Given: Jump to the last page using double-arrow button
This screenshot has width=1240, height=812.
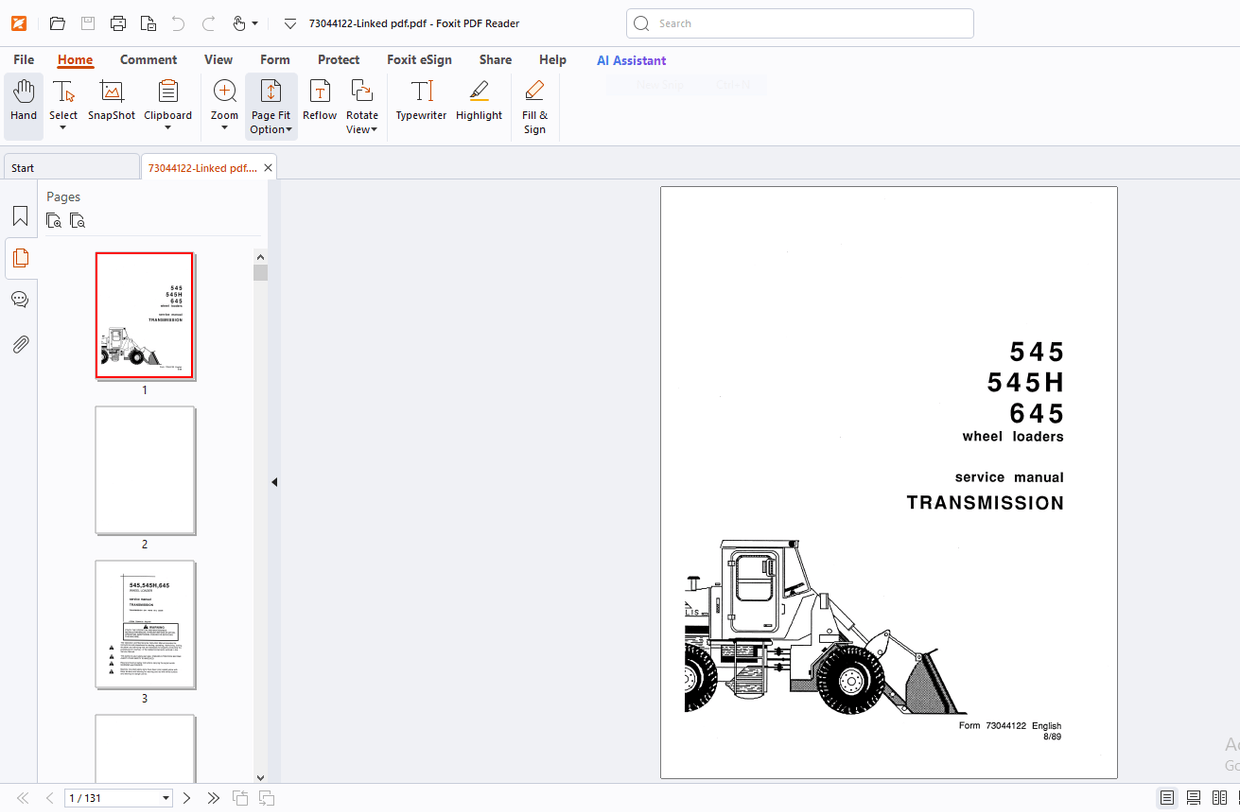Looking at the screenshot, I should [213, 797].
